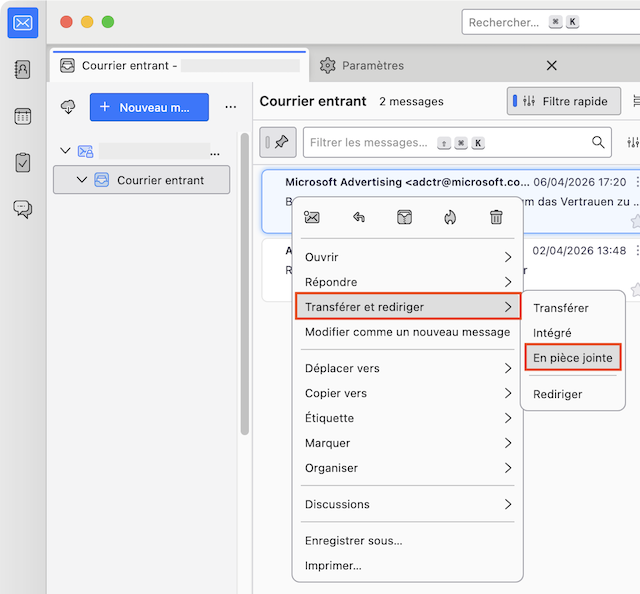Viewport: 640px width, 594px height.
Task: Open the Calendar sidebar icon
Action: point(22,116)
